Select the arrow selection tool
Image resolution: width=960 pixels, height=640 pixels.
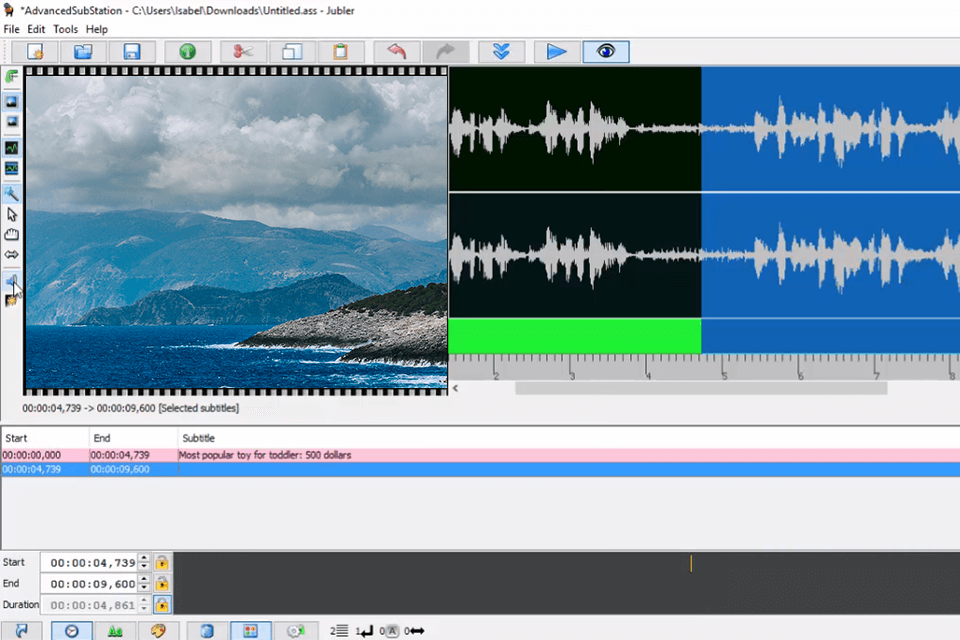pyautogui.click(x=12, y=214)
